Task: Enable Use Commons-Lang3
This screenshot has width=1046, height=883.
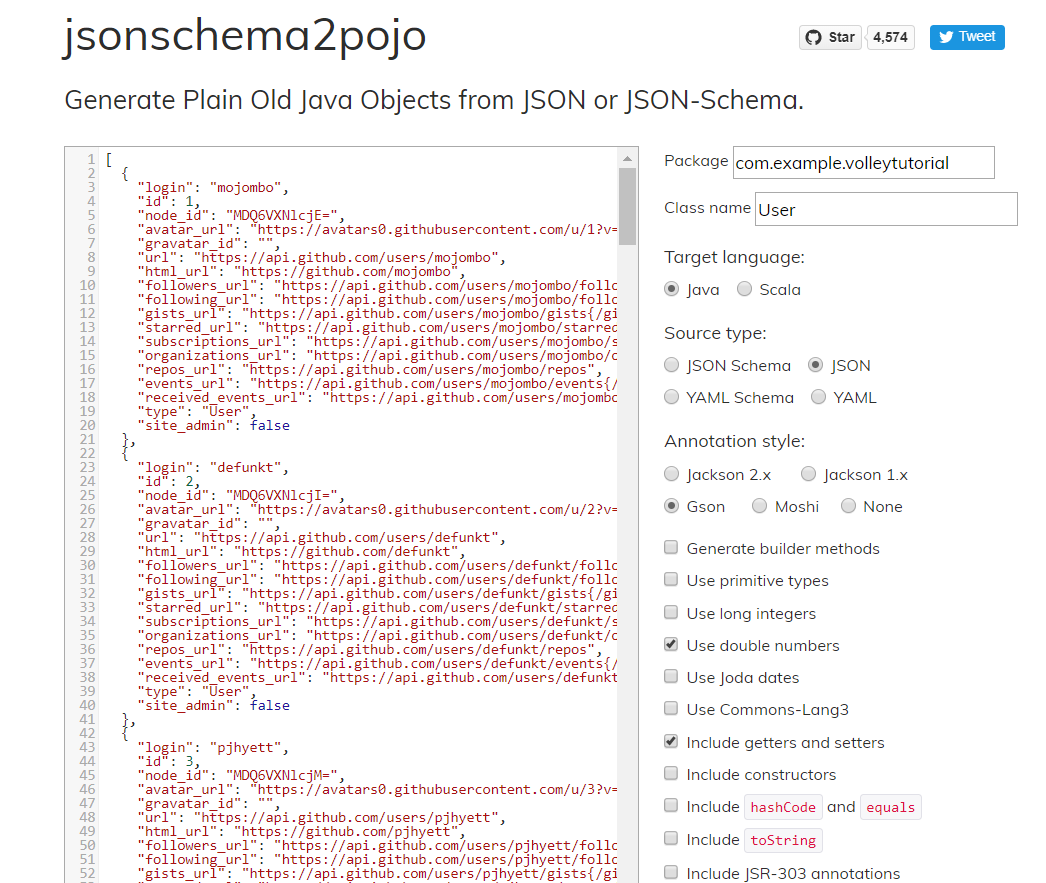Action: (x=671, y=708)
